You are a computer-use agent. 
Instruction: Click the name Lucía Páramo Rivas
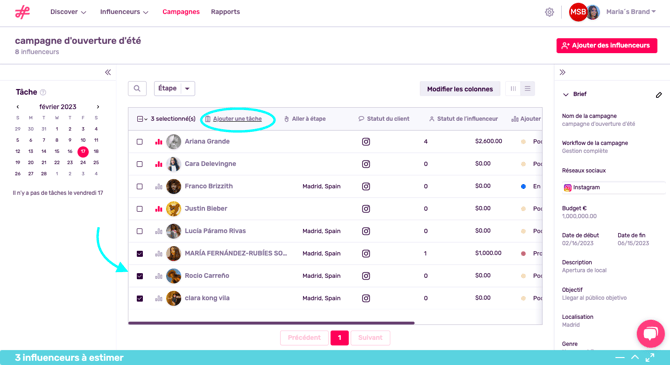(215, 231)
